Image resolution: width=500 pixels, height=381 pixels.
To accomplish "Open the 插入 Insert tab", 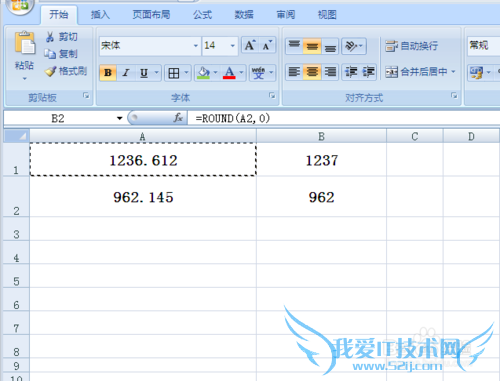I will [x=100, y=15].
